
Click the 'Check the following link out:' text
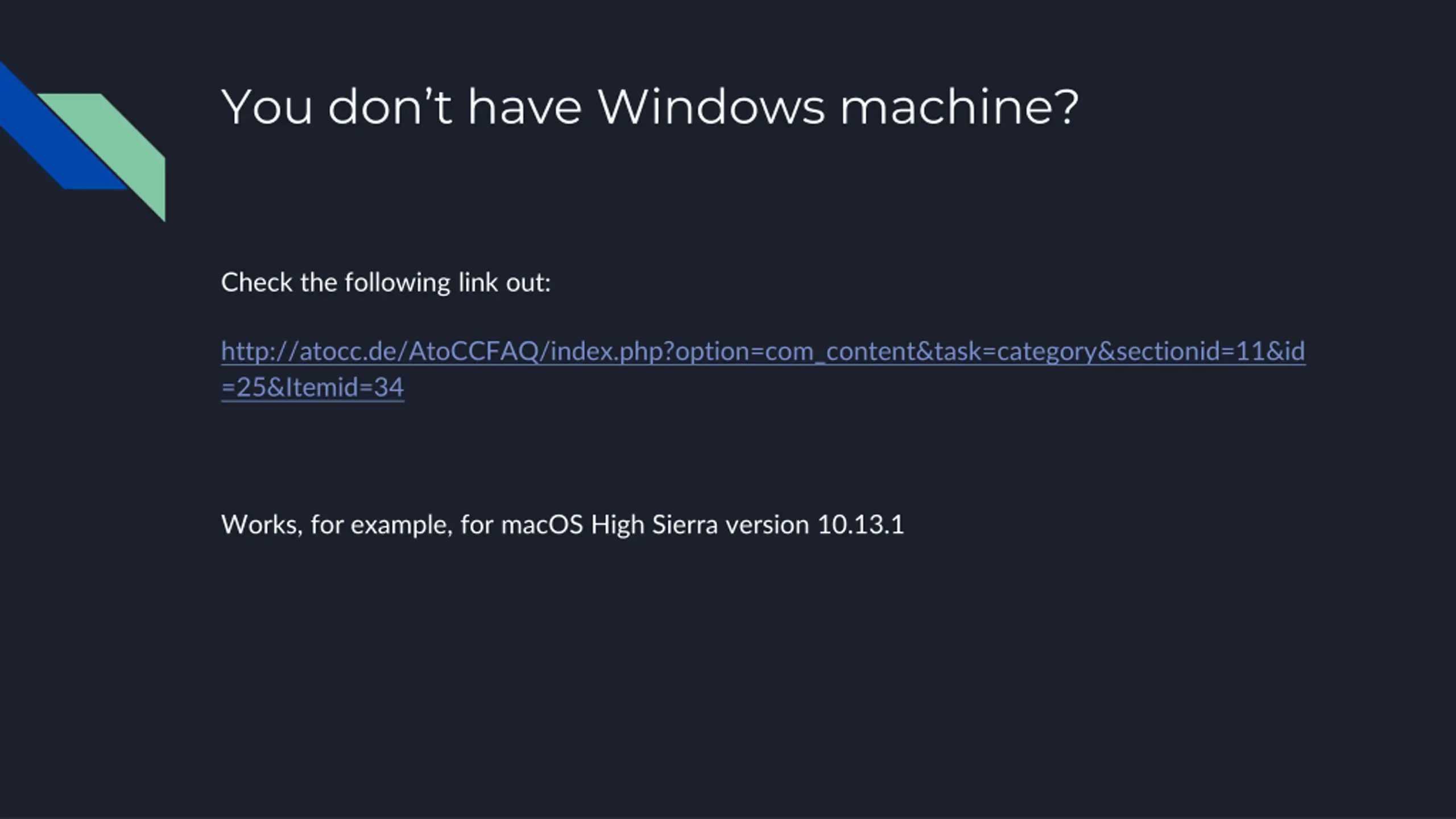(386, 283)
